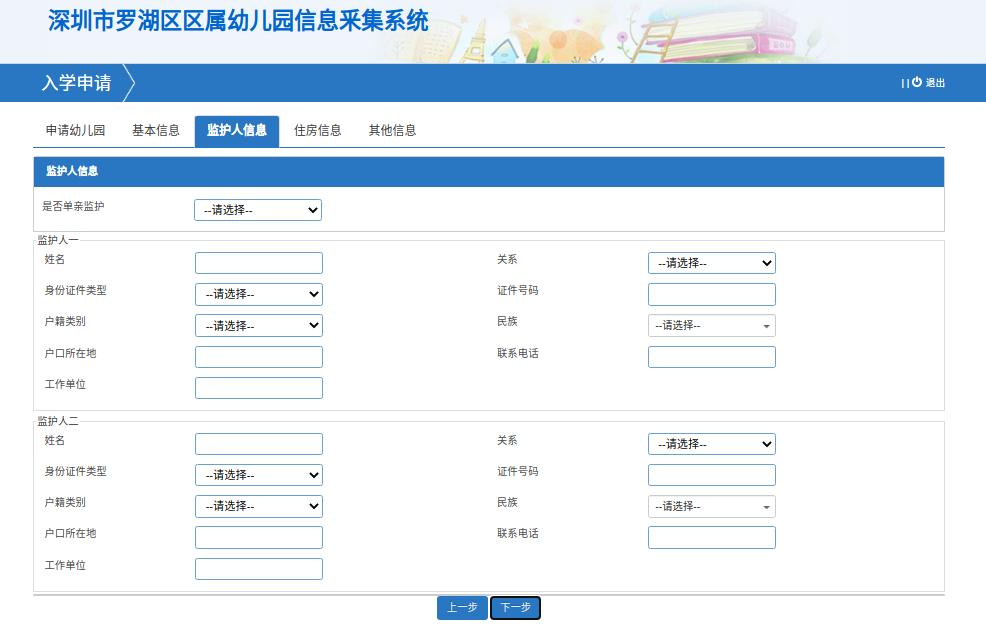Image resolution: width=986 pixels, height=640 pixels.
Task: Expand the 民族 selector for 监护人一
Action: tap(711, 325)
